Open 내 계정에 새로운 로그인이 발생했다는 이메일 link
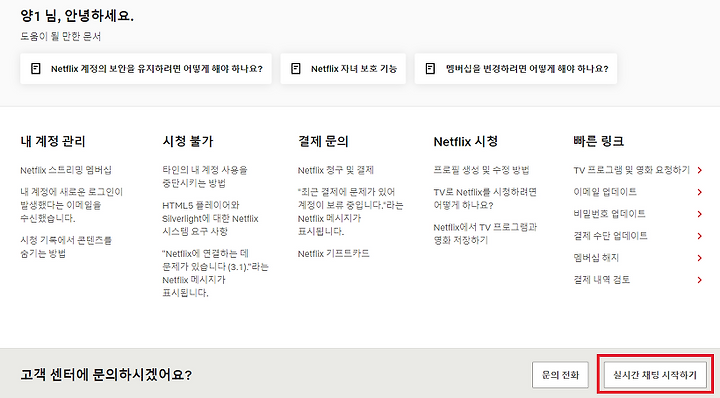This screenshot has height=398, width=720. 72,205
